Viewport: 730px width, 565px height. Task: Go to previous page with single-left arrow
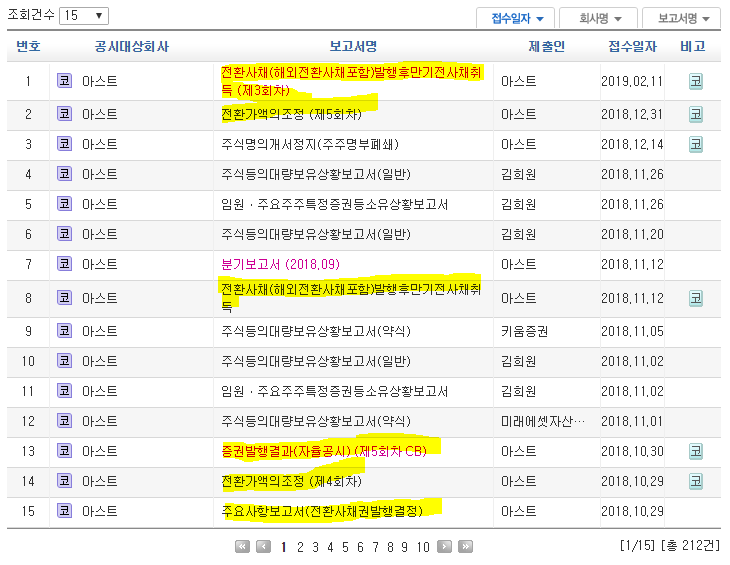click(264, 546)
